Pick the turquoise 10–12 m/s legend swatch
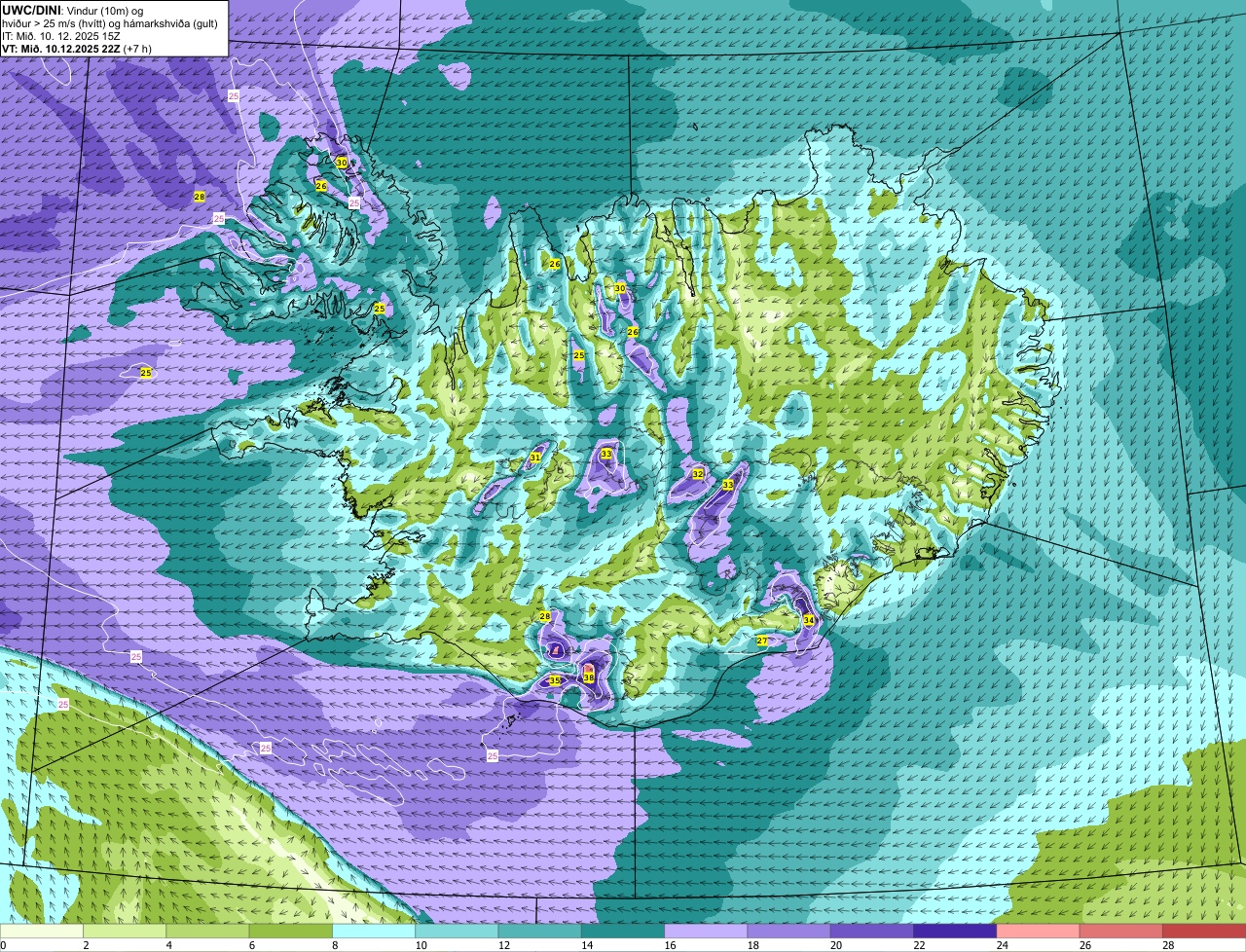Image resolution: width=1246 pixels, height=952 pixels. pyautogui.click(x=457, y=931)
